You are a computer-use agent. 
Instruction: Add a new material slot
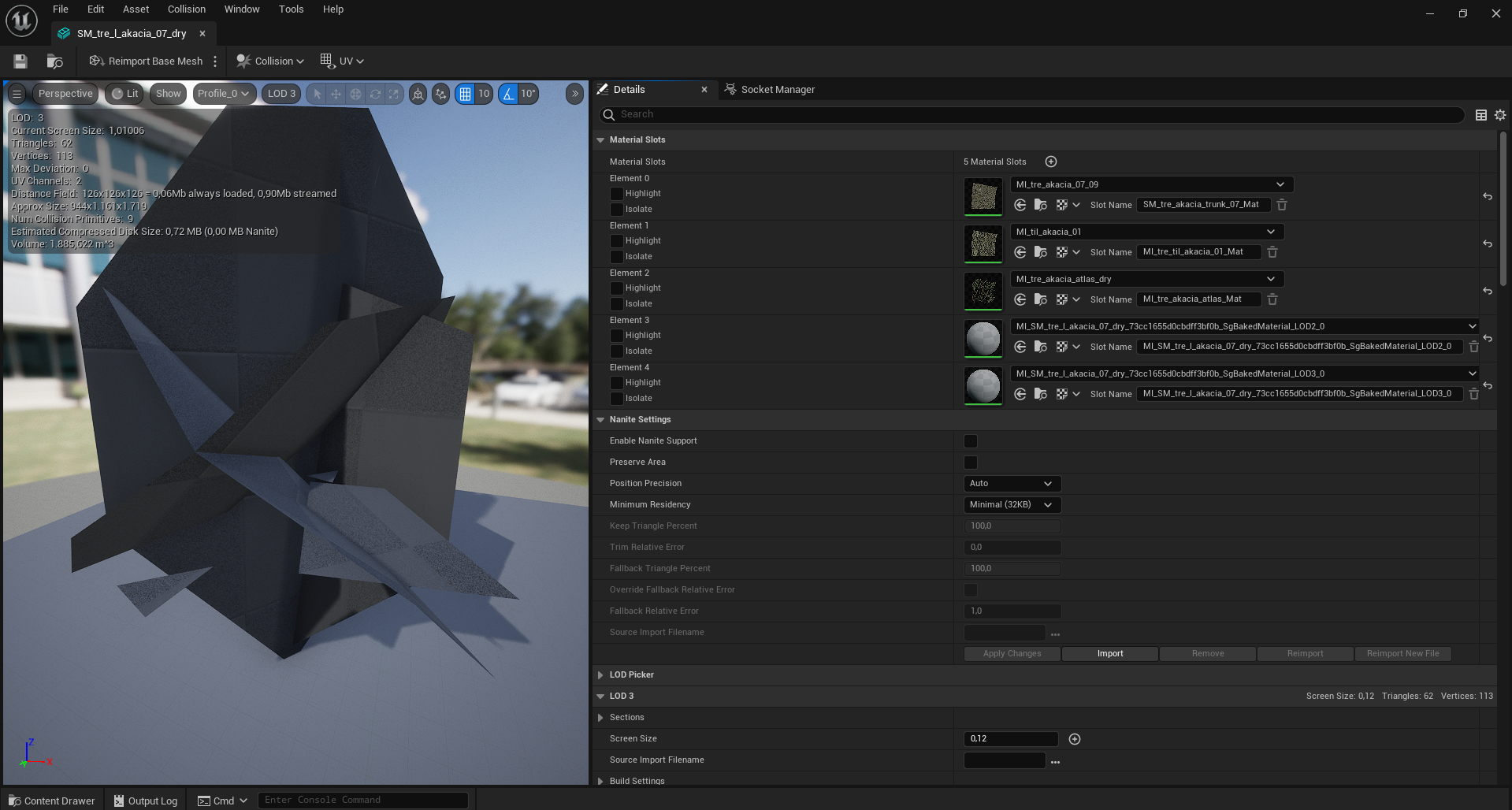coord(1051,162)
